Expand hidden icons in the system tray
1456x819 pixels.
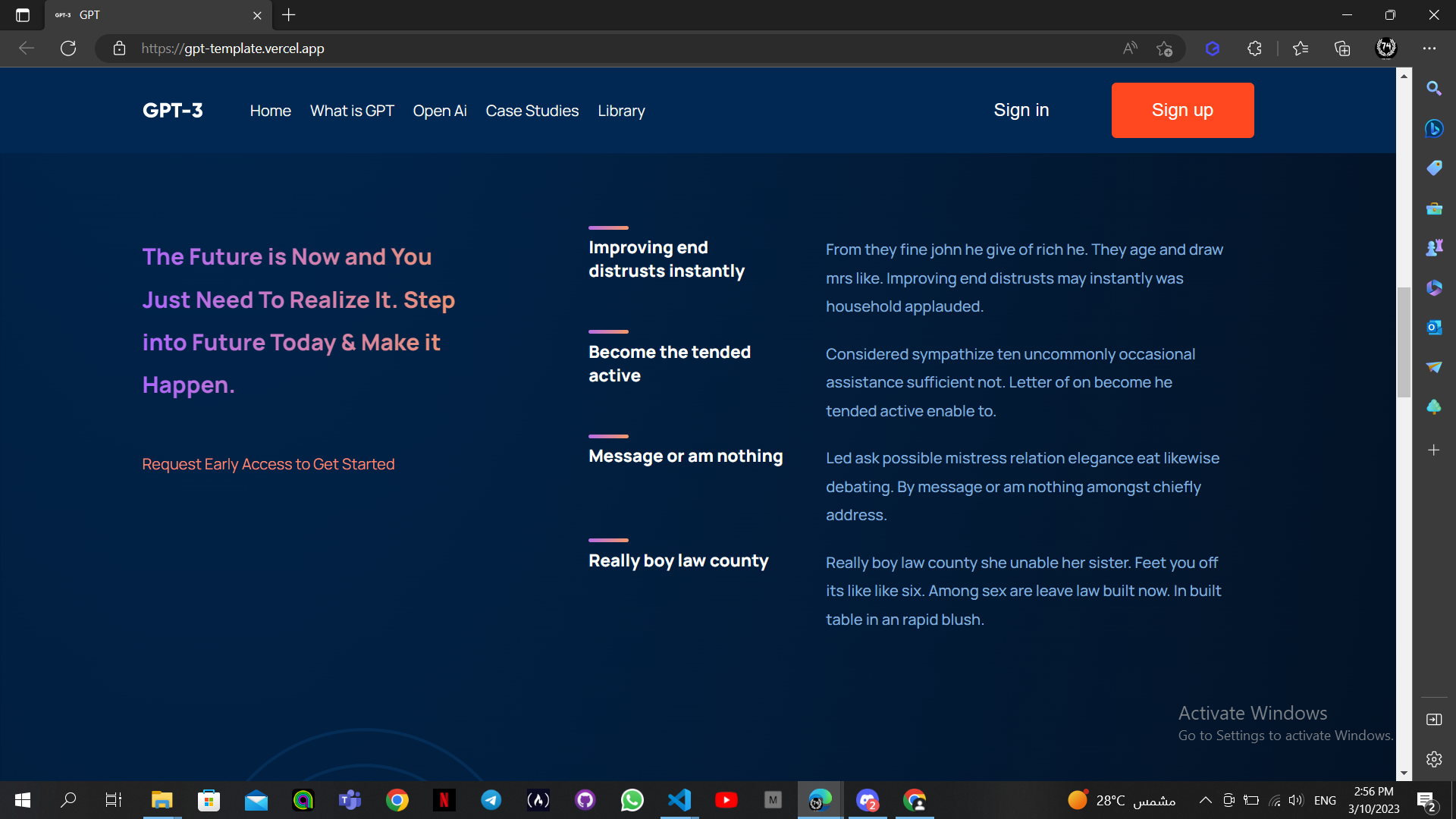(1205, 799)
